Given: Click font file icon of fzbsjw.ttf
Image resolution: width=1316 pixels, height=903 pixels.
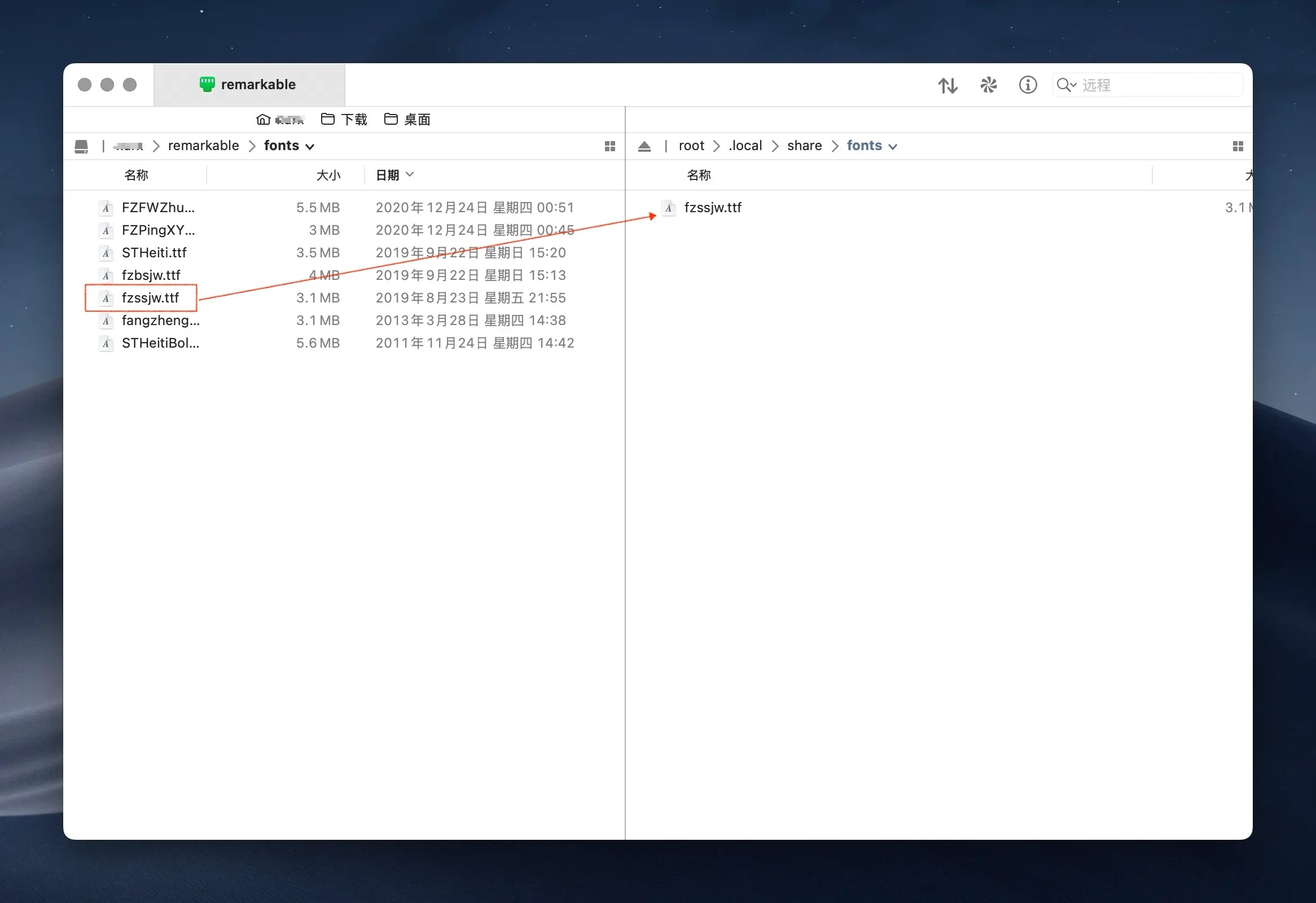Looking at the screenshot, I should (106, 275).
